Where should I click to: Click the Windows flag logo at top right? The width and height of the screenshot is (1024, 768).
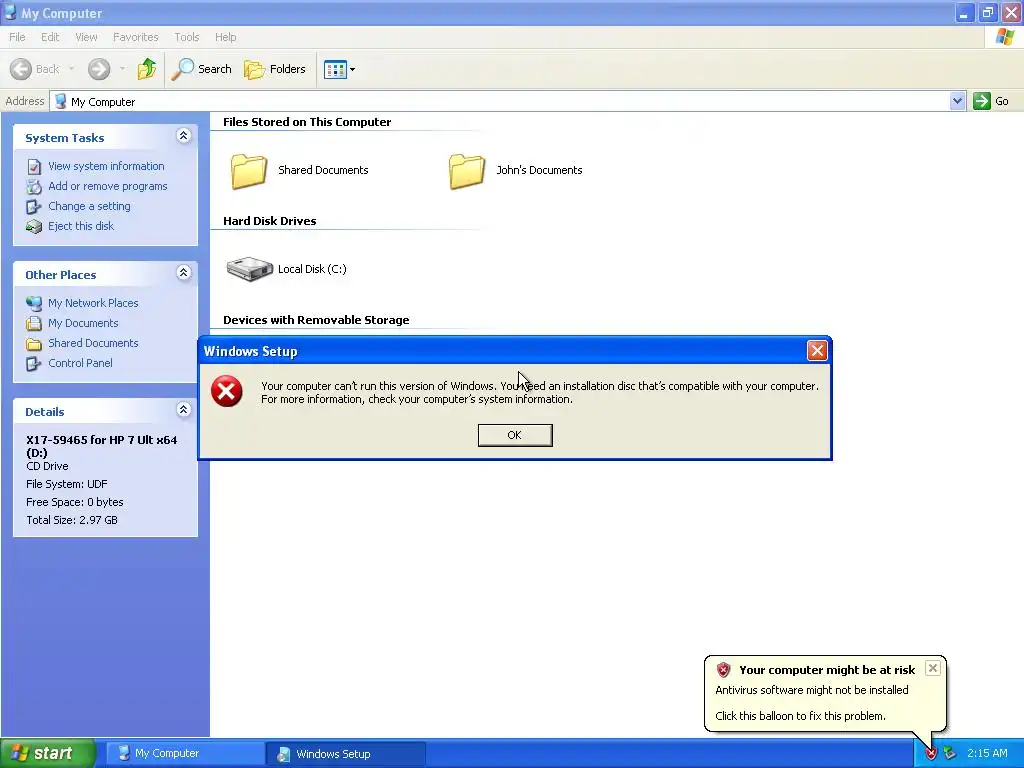click(1004, 37)
